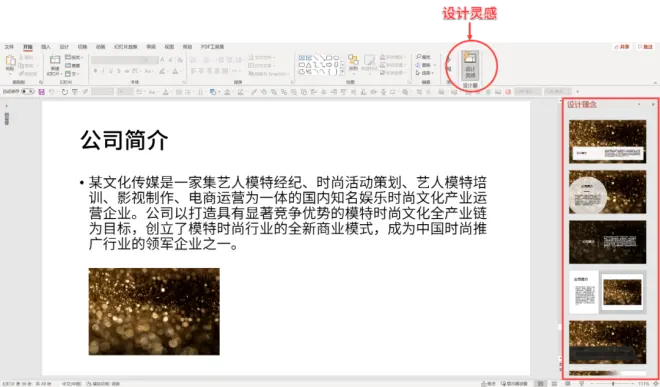Toggle the AutoSave switch

[x=28, y=91]
